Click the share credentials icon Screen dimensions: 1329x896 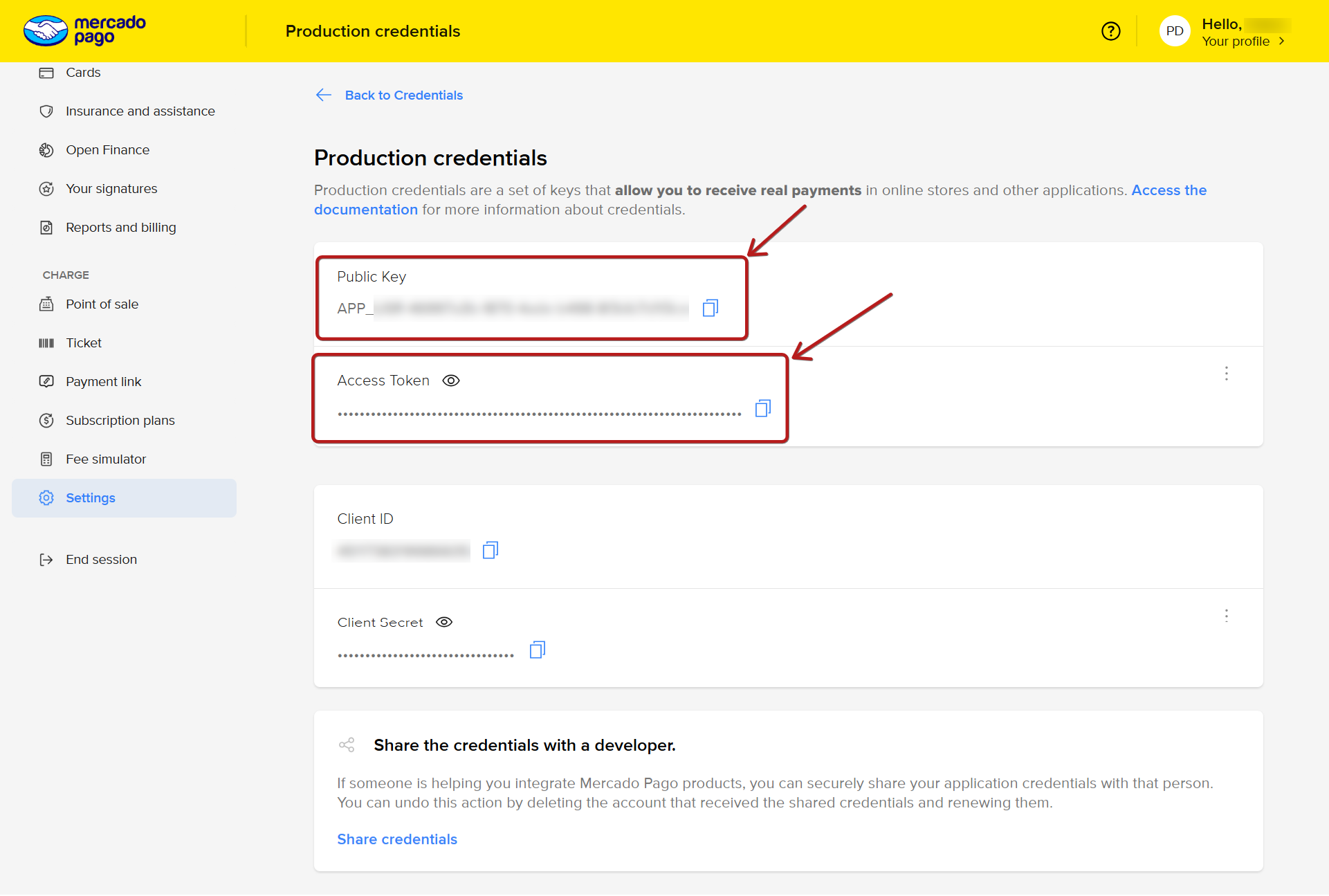[x=347, y=744]
